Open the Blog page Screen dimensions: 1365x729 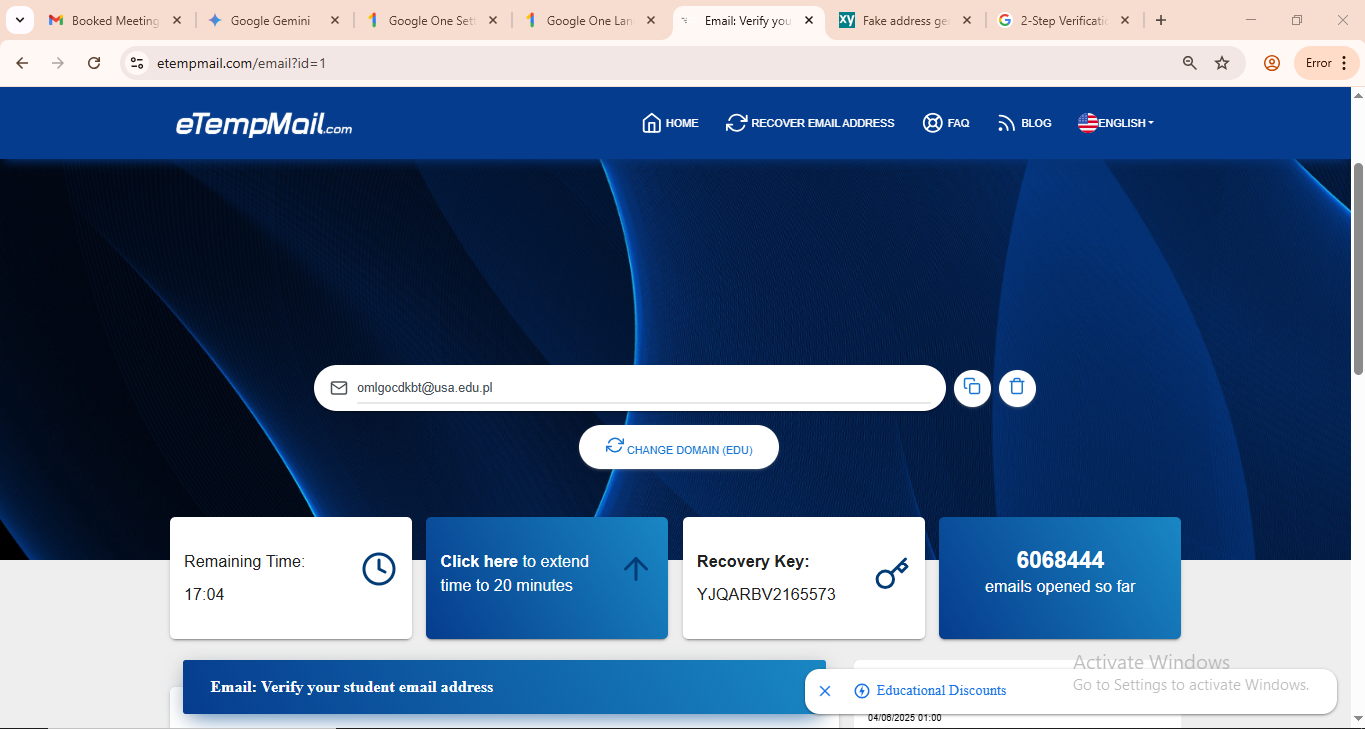1024,123
